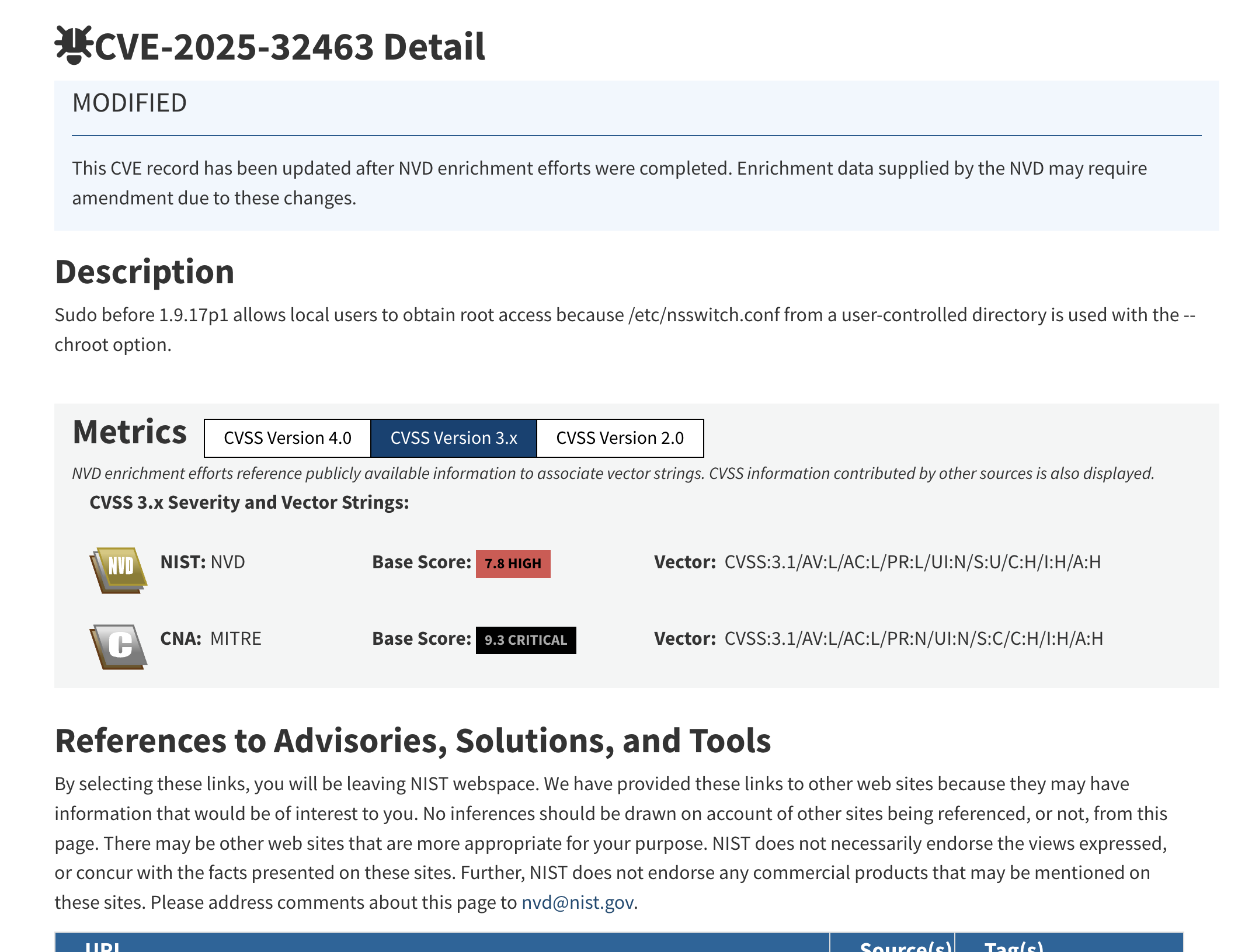
Task: Click the Tag(s) table column header
Action: 1013,945
